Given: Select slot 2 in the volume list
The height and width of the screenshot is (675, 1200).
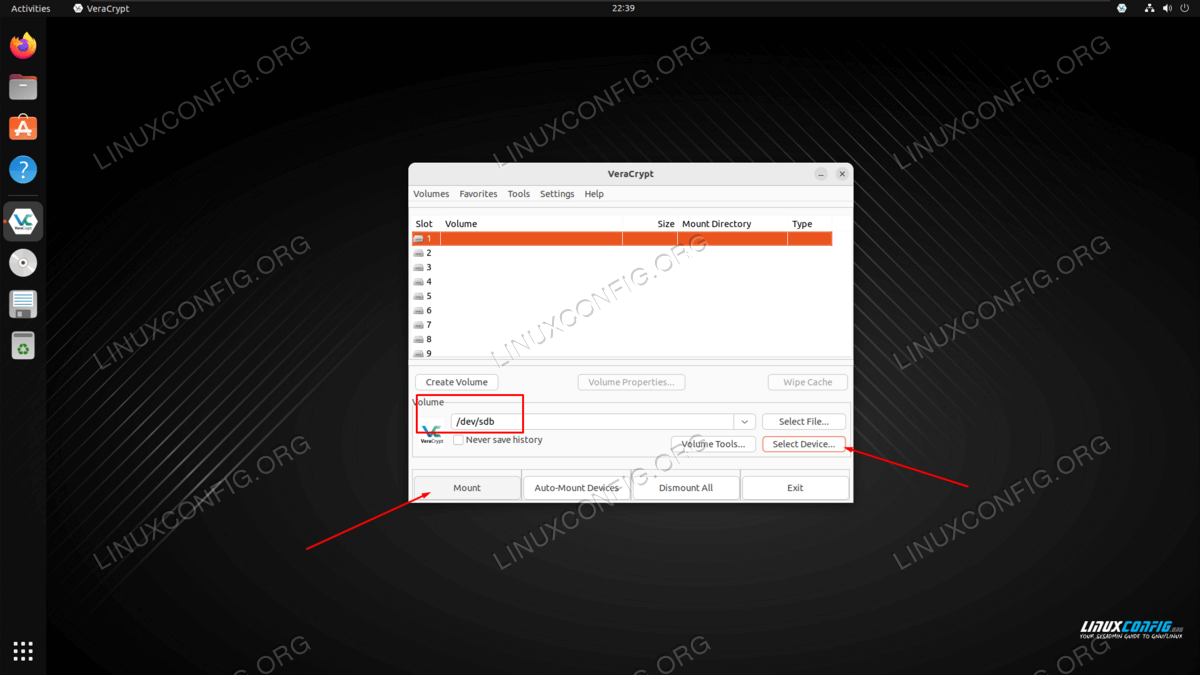Looking at the screenshot, I should pyautogui.click(x=622, y=253).
